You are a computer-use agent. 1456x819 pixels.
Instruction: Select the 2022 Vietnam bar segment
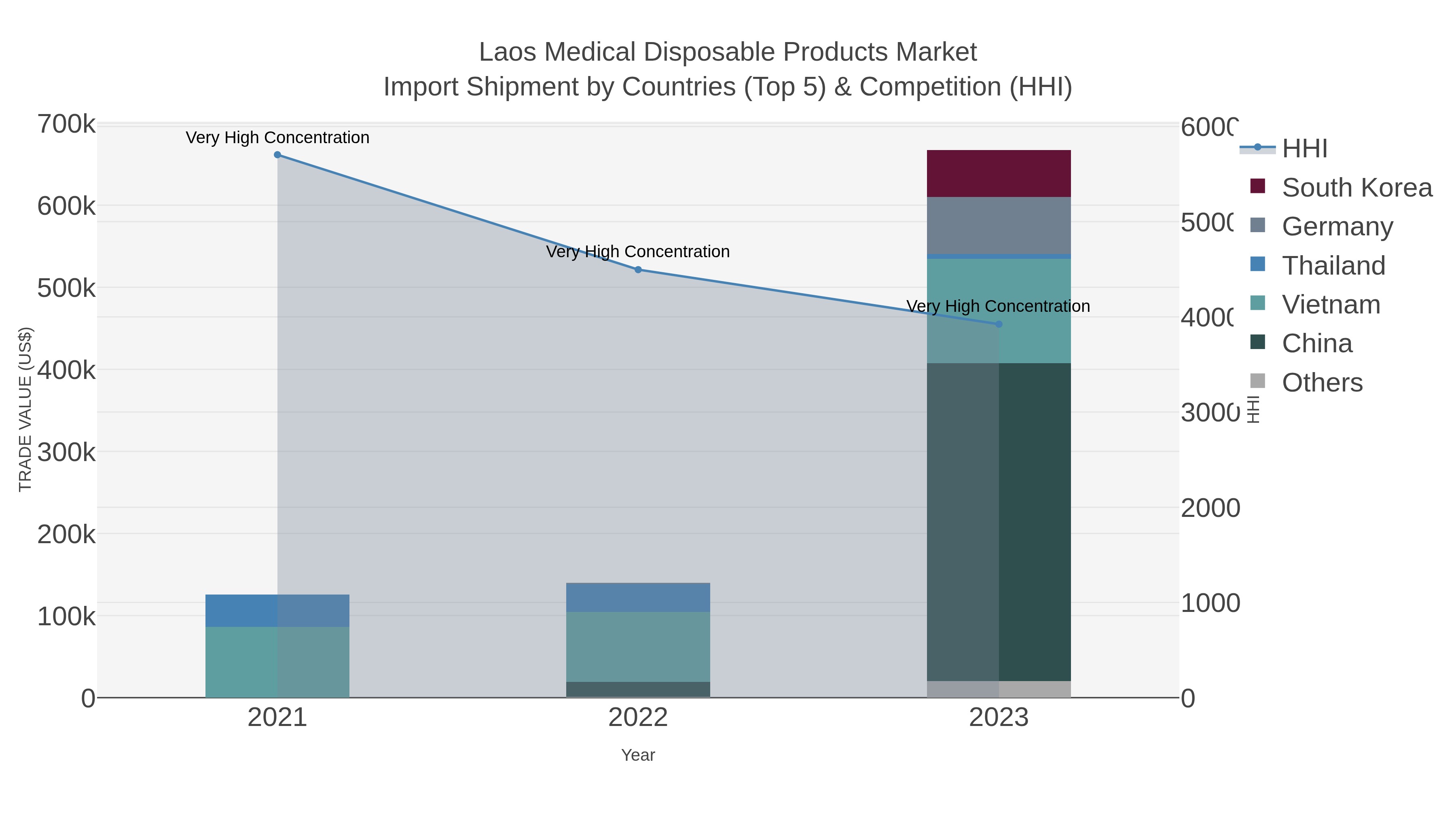[x=638, y=647]
